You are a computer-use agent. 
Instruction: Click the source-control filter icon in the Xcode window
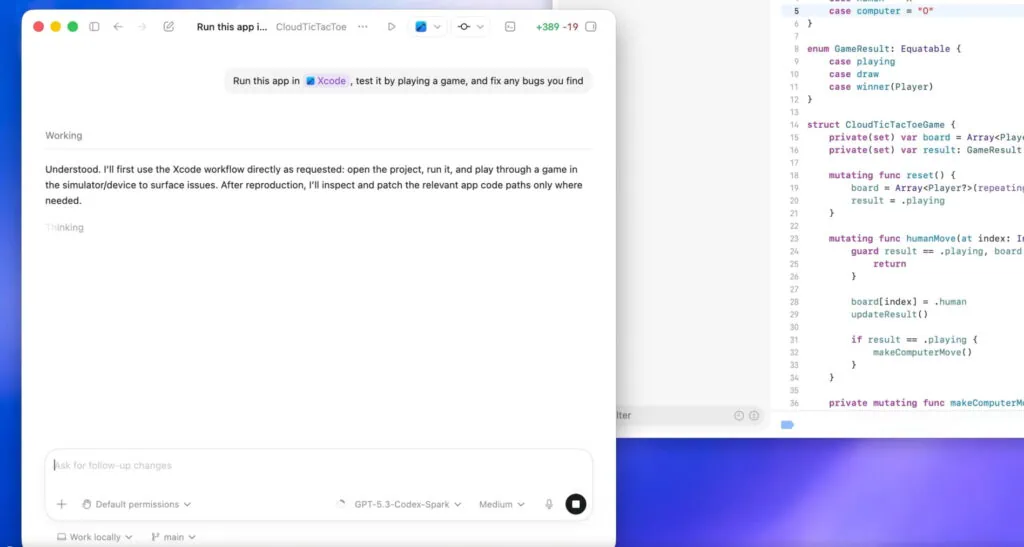pyautogui.click(x=754, y=415)
